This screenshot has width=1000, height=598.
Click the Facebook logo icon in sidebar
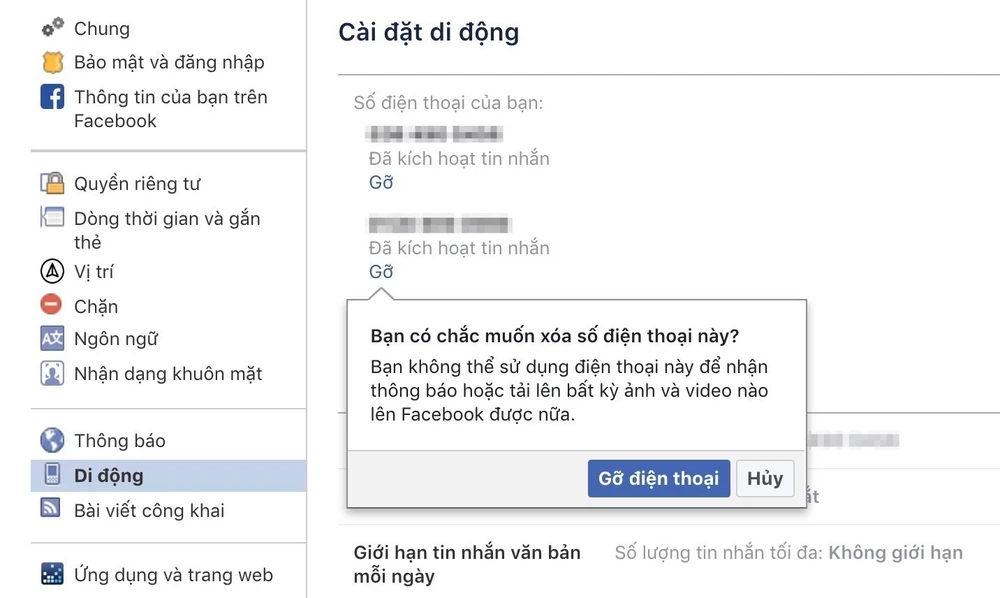click(52, 97)
